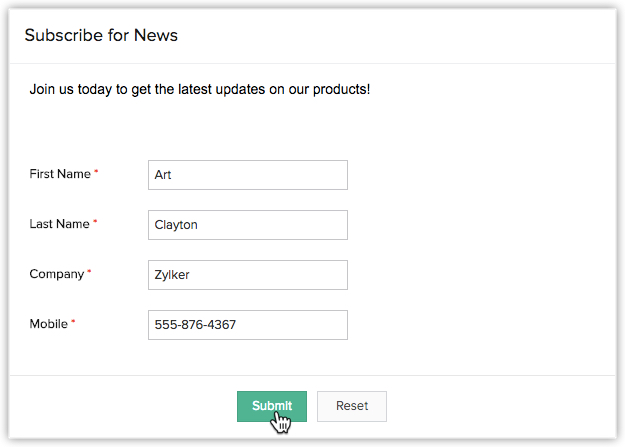Click the Subscribe for News heading

(x=101, y=35)
